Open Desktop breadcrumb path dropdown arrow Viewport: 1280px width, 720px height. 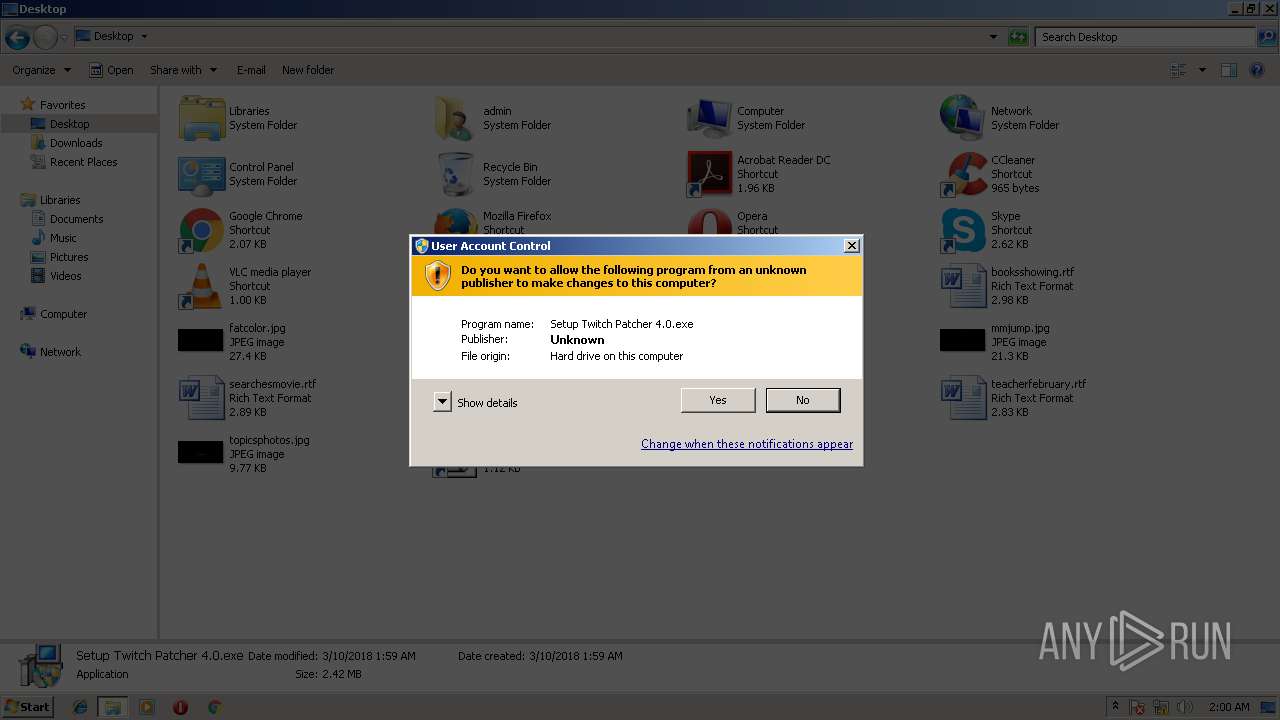(x=144, y=37)
